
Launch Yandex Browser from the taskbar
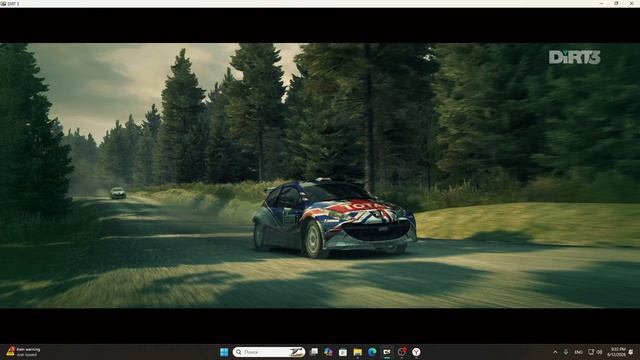(416, 352)
